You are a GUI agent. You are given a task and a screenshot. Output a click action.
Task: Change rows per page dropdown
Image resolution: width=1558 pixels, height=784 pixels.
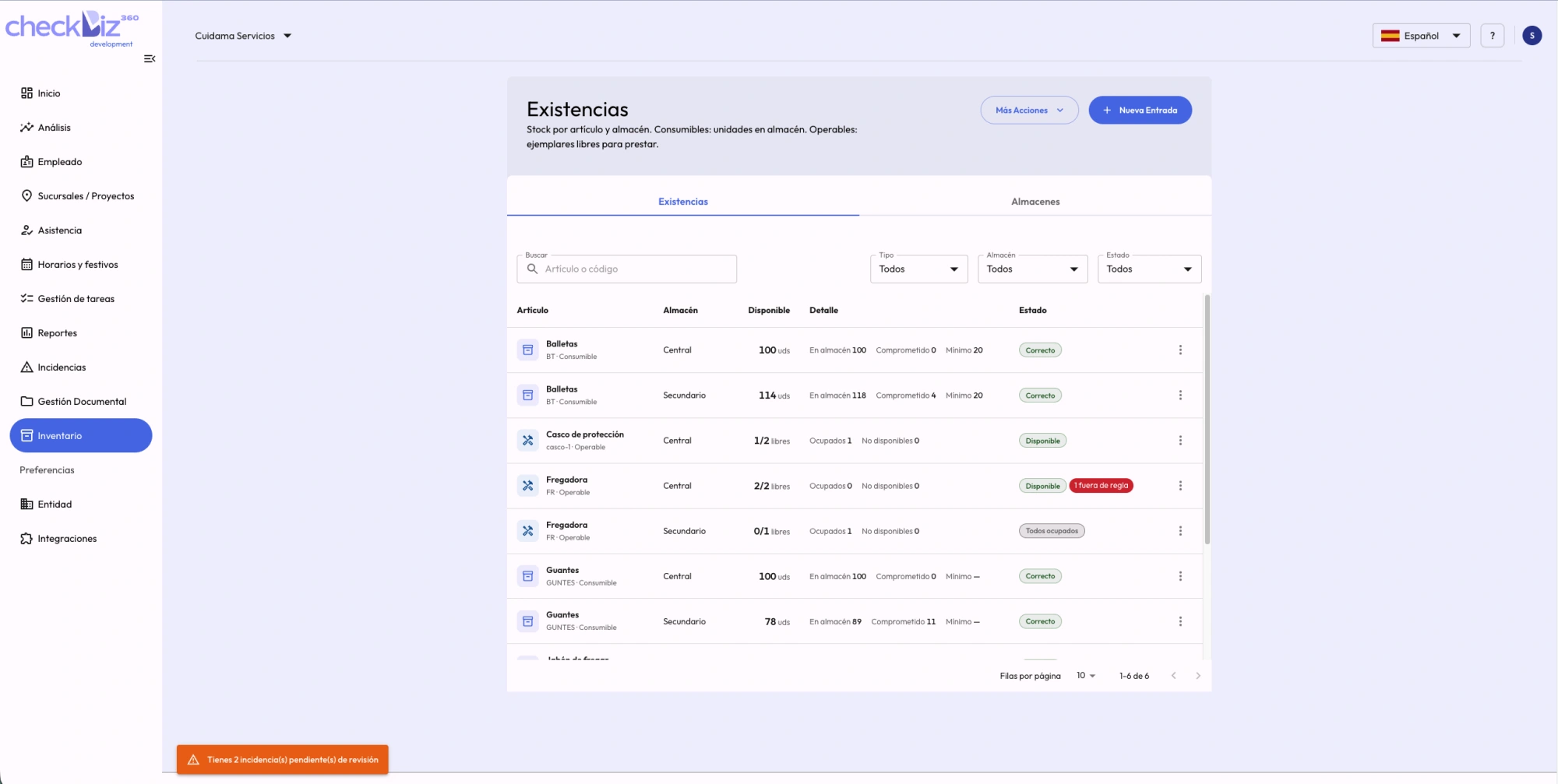(x=1086, y=676)
